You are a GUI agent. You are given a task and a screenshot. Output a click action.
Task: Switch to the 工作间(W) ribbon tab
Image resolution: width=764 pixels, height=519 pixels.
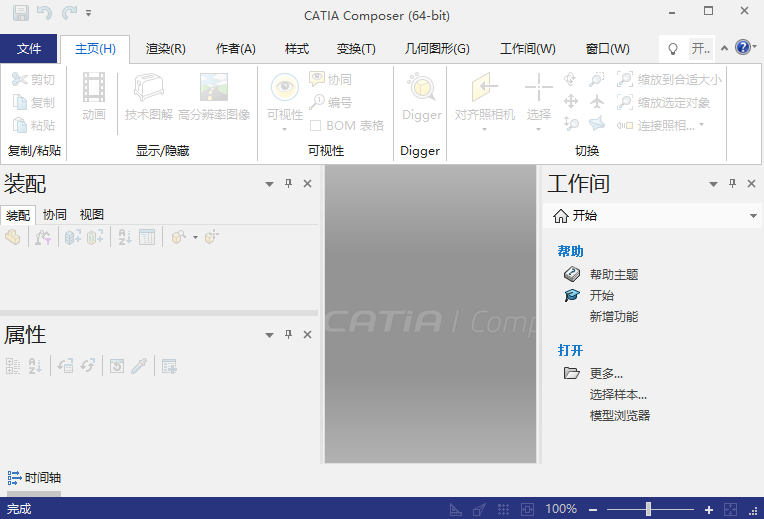pyautogui.click(x=528, y=49)
